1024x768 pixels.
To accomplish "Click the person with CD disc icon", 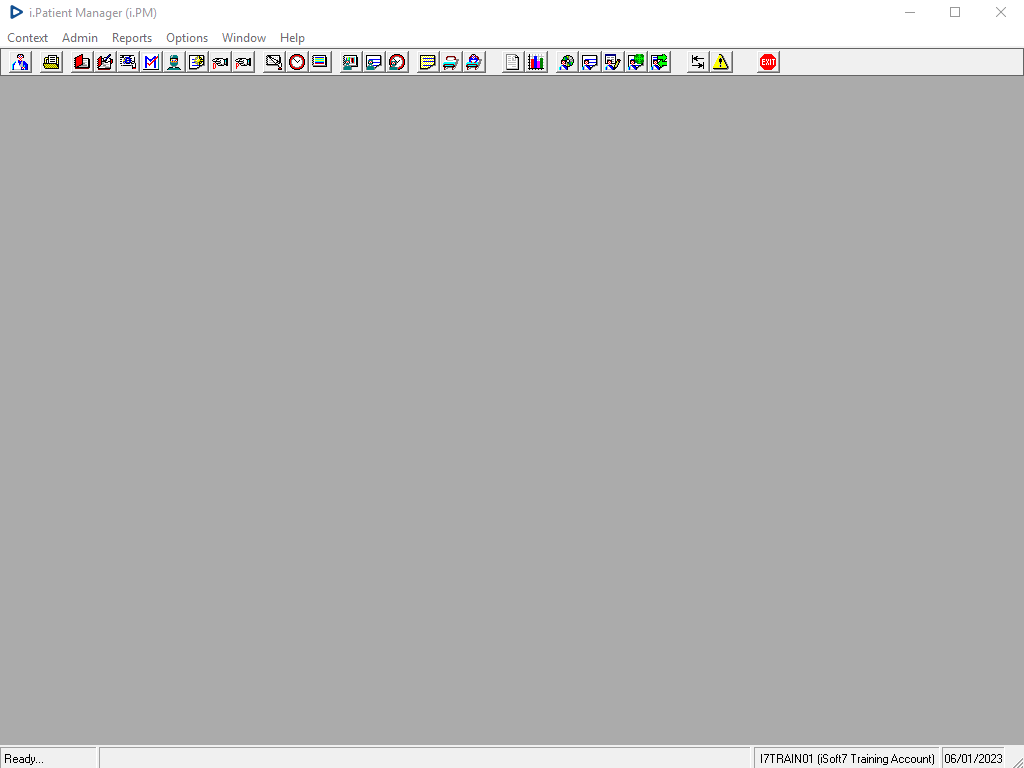I will [x=567, y=62].
